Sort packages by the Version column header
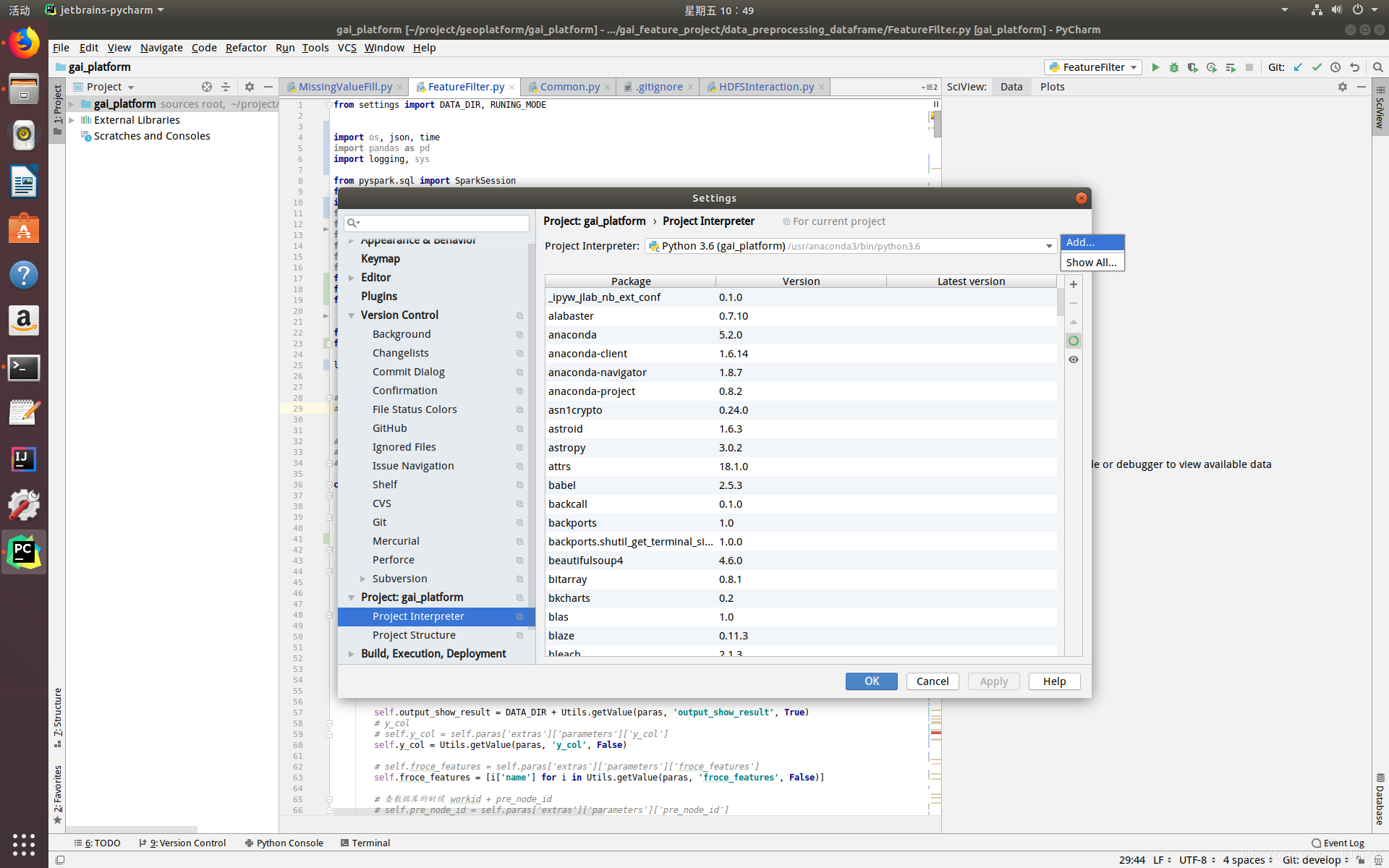The image size is (1389, 868). 801,281
